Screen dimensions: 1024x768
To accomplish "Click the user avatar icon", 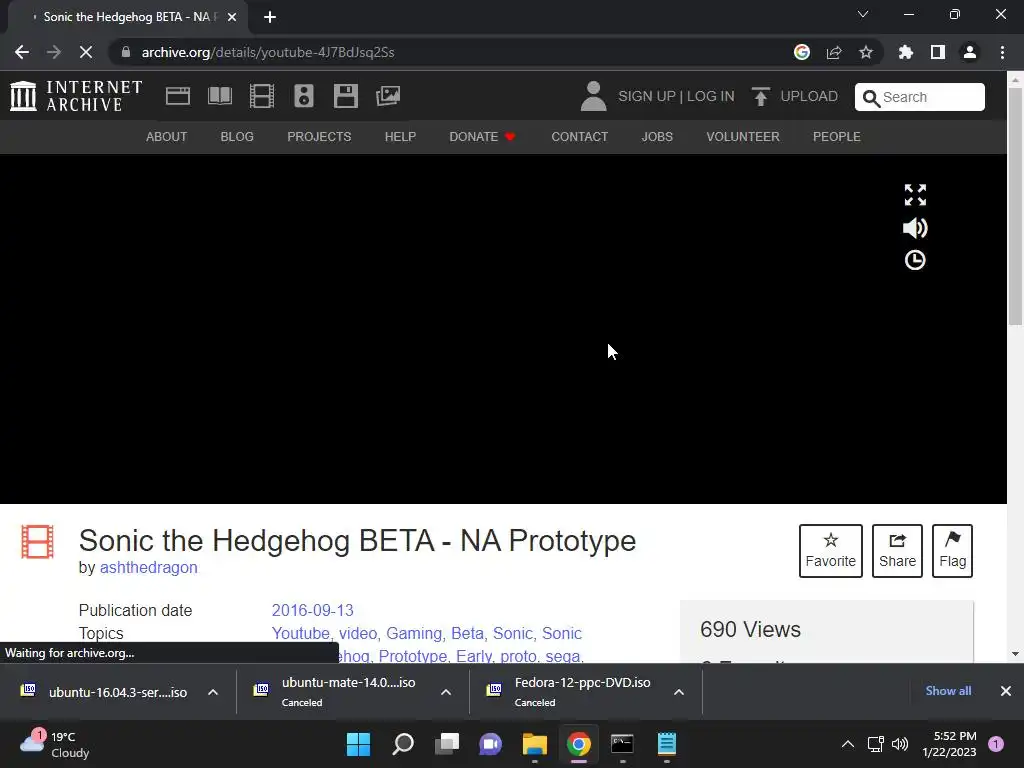I will tap(594, 96).
